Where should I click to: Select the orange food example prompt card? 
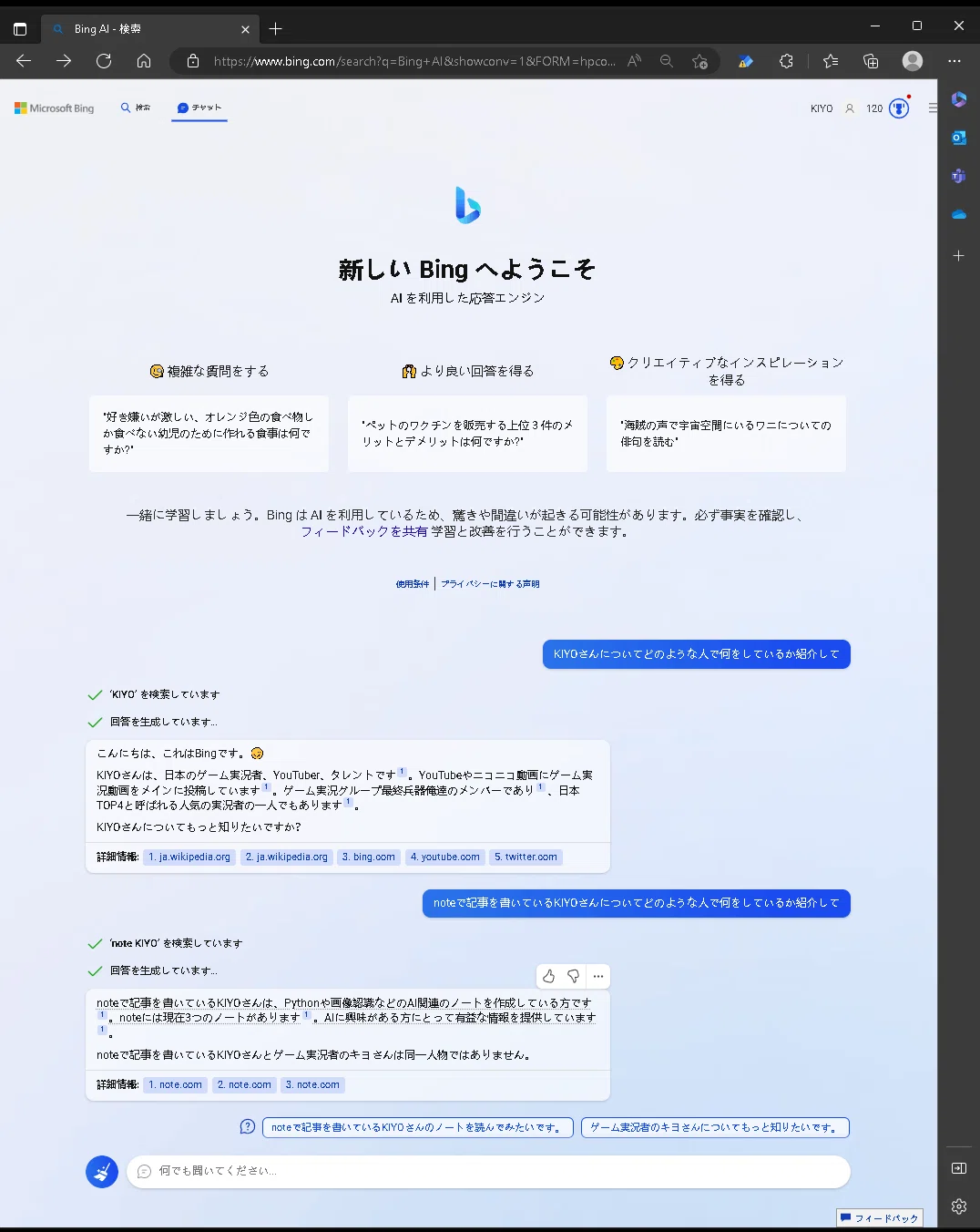pos(209,434)
